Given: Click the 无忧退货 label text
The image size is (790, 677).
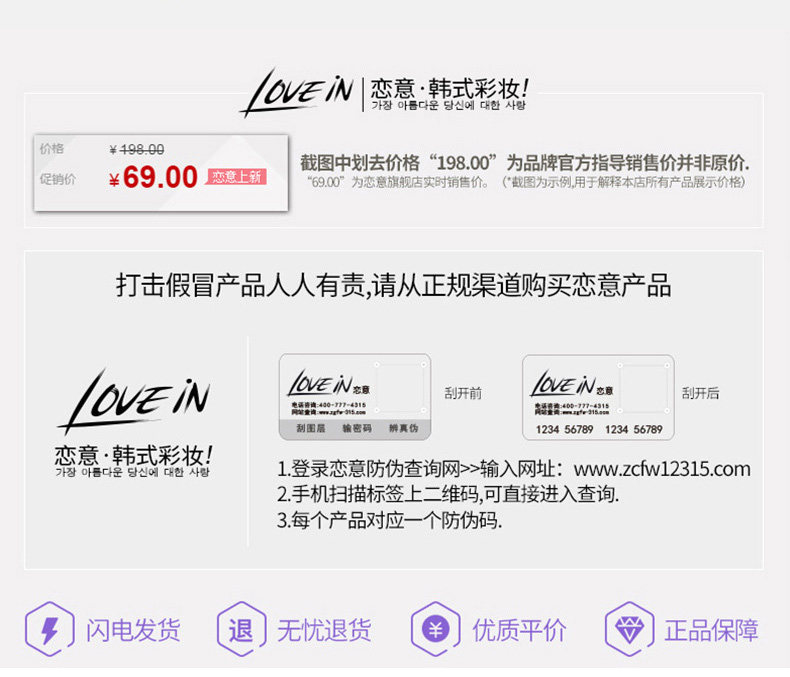Looking at the screenshot, I should 324,630.
